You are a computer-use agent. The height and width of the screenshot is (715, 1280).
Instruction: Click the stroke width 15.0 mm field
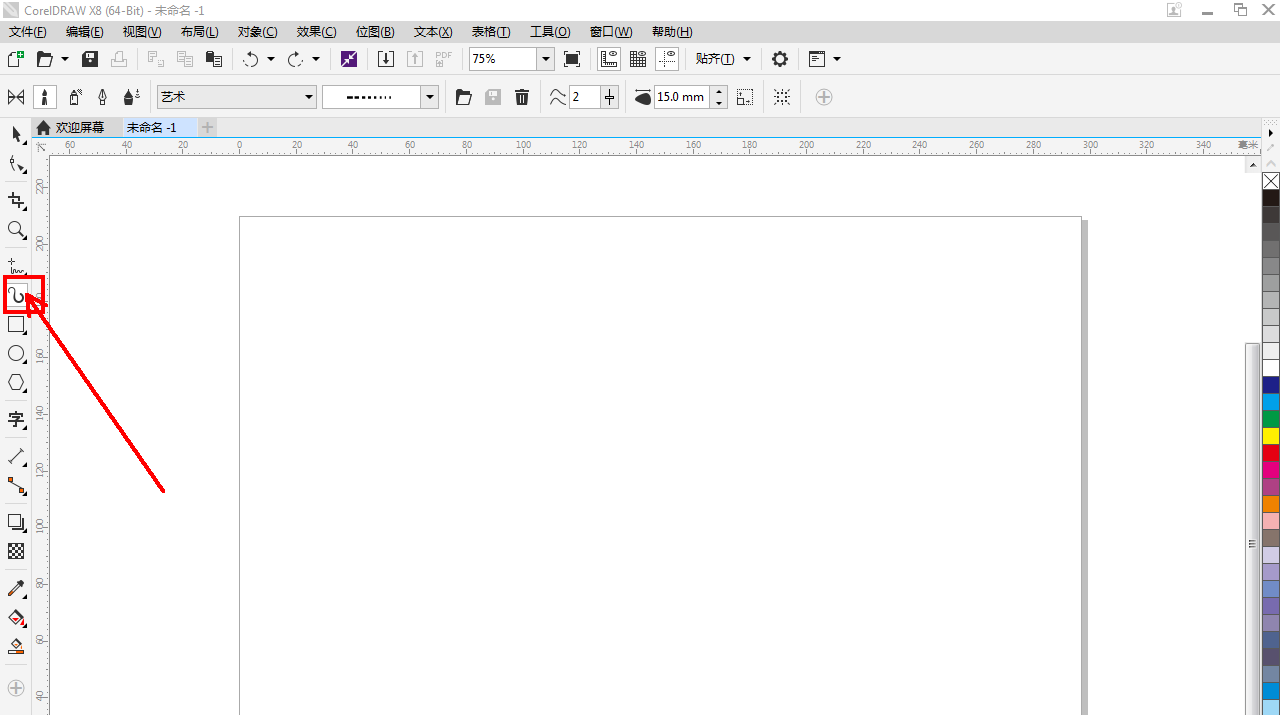pyautogui.click(x=681, y=97)
